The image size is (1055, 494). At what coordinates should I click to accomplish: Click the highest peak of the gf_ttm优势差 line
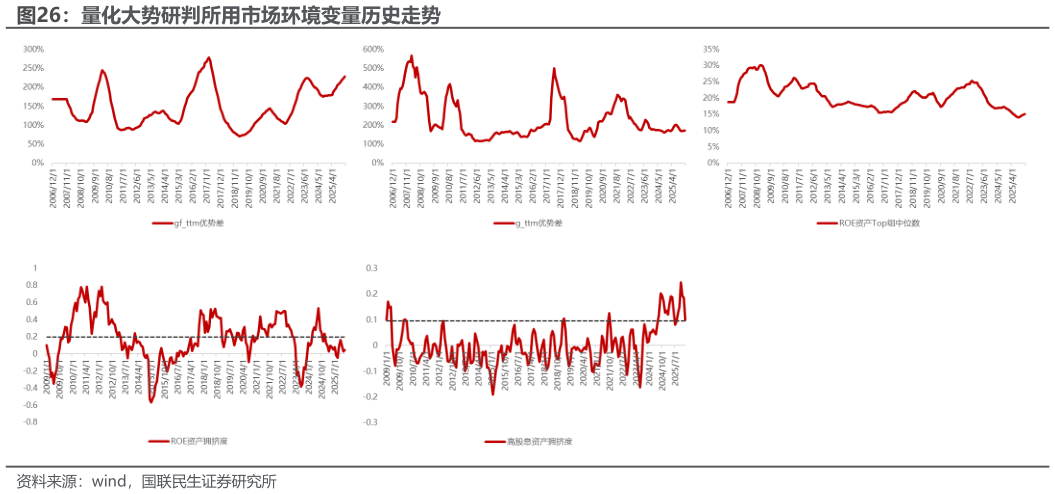point(208,58)
